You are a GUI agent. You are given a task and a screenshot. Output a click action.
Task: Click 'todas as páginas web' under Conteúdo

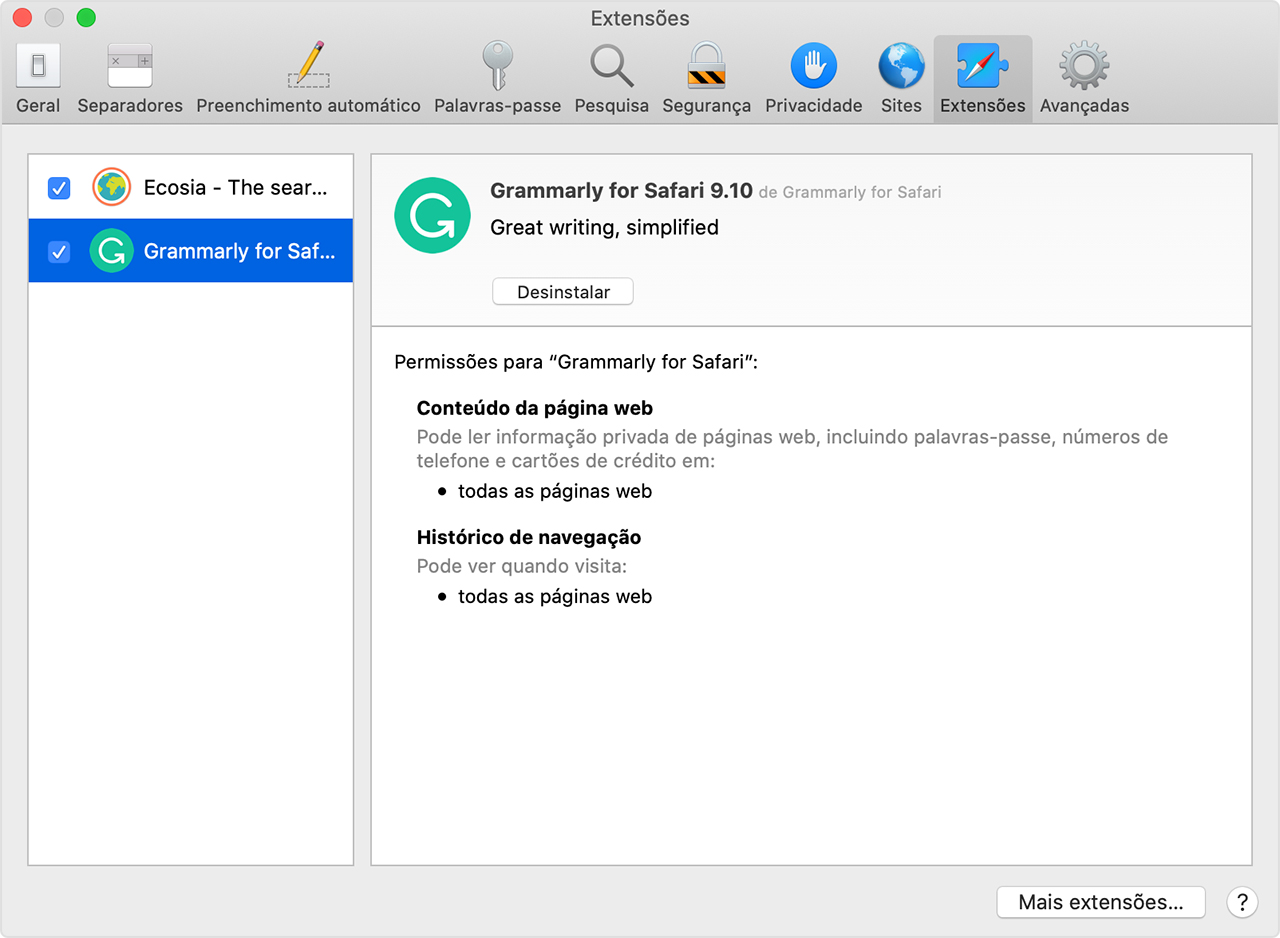click(x=555, y=491)
